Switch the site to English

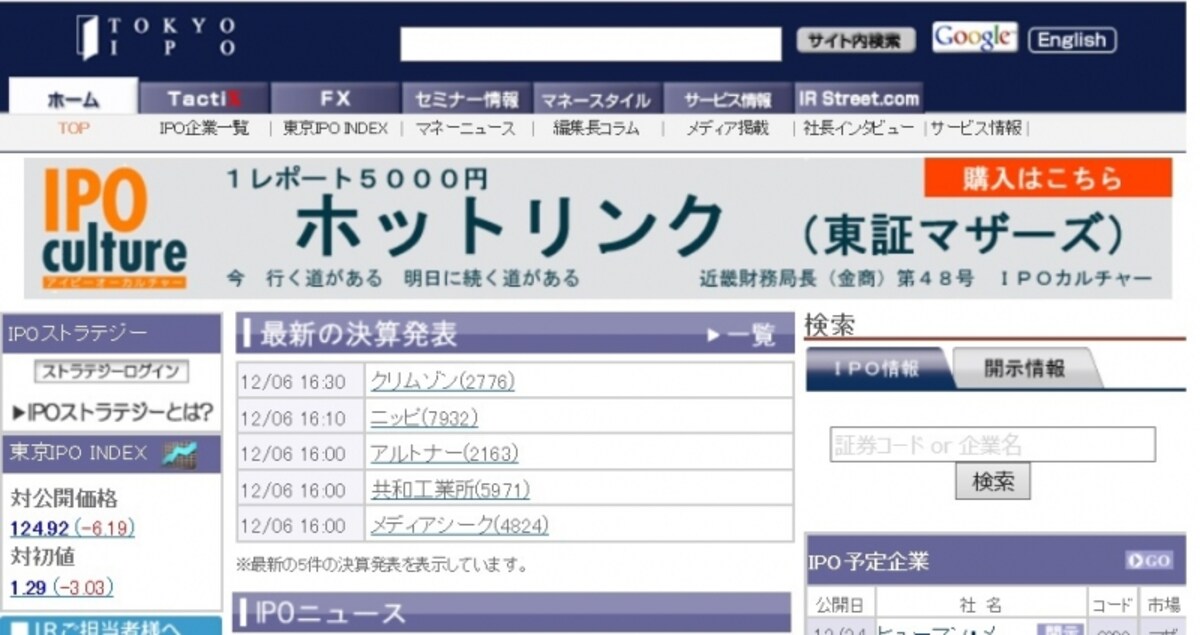pyautogui.click(x=1072, y=40)
